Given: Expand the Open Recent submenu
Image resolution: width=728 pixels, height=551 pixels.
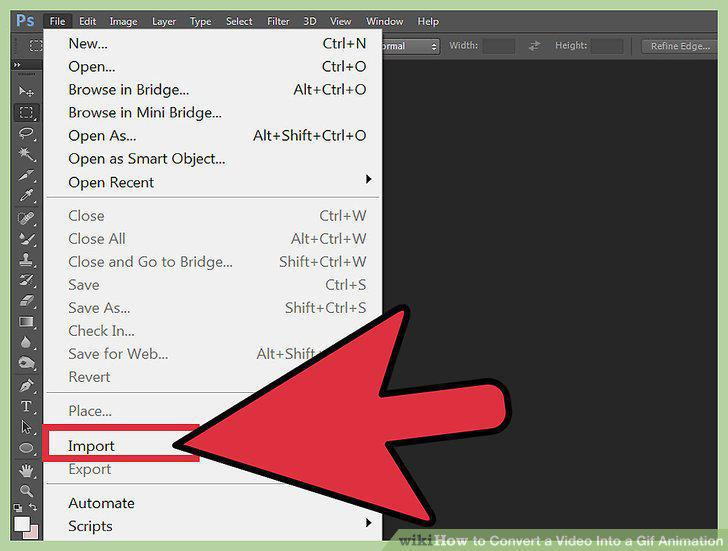Looking at the screenshot, I should [368, 179].
